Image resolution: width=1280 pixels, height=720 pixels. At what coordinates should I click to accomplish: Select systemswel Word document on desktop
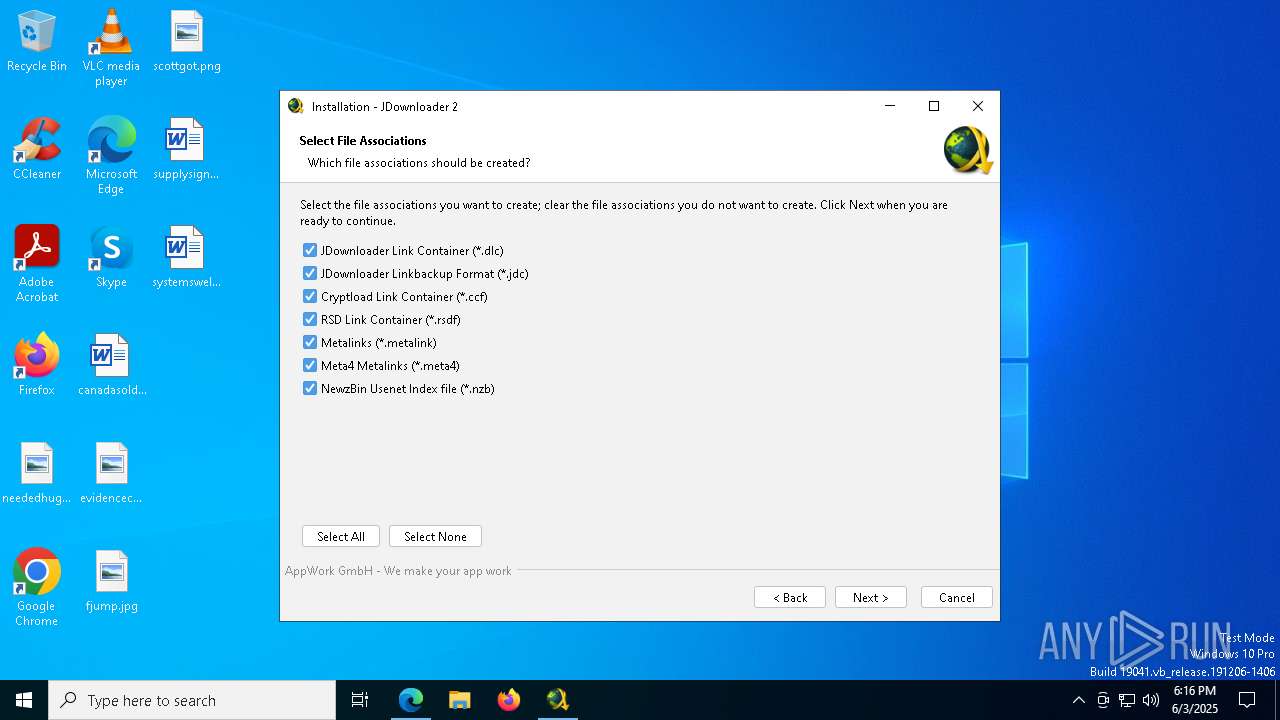(x=186, y=258)
